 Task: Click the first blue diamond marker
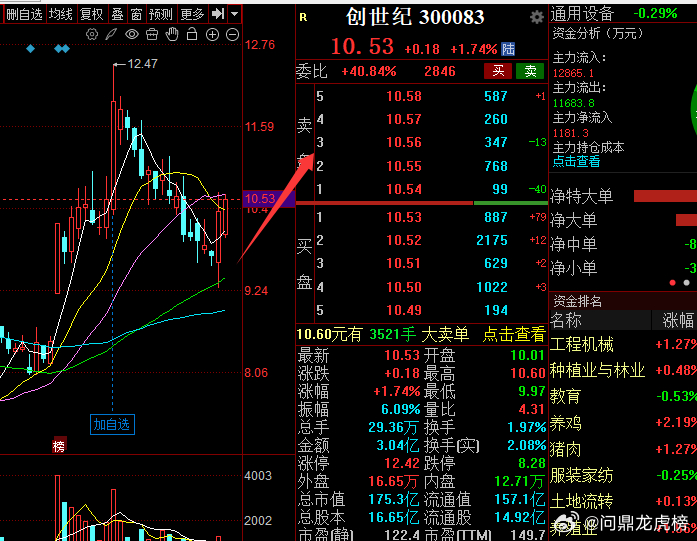(x=30, y=48)
